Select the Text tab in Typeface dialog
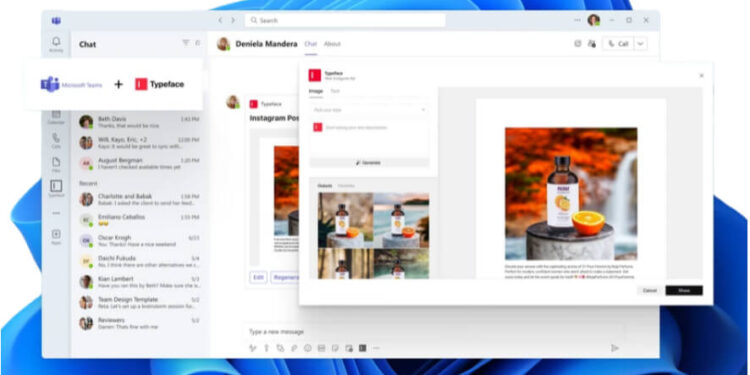The image size is (750, 375). (x=335, y=91)
